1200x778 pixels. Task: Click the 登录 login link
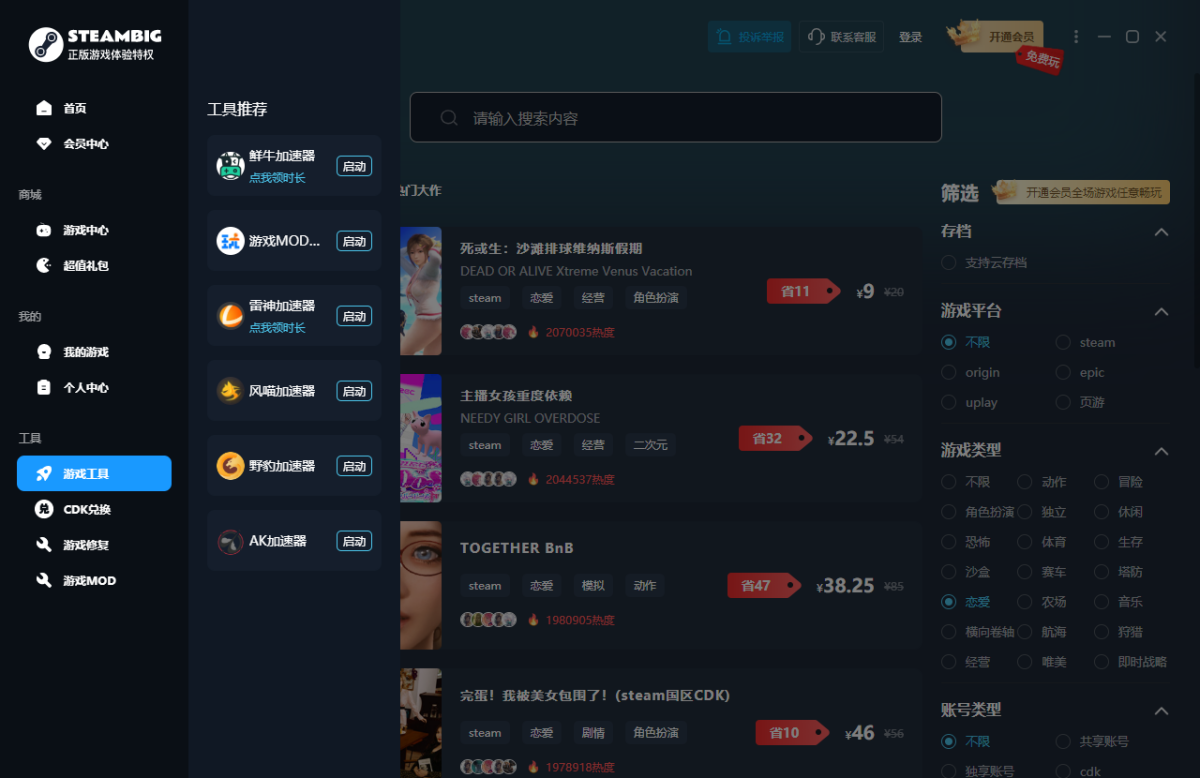click(910, 37)
